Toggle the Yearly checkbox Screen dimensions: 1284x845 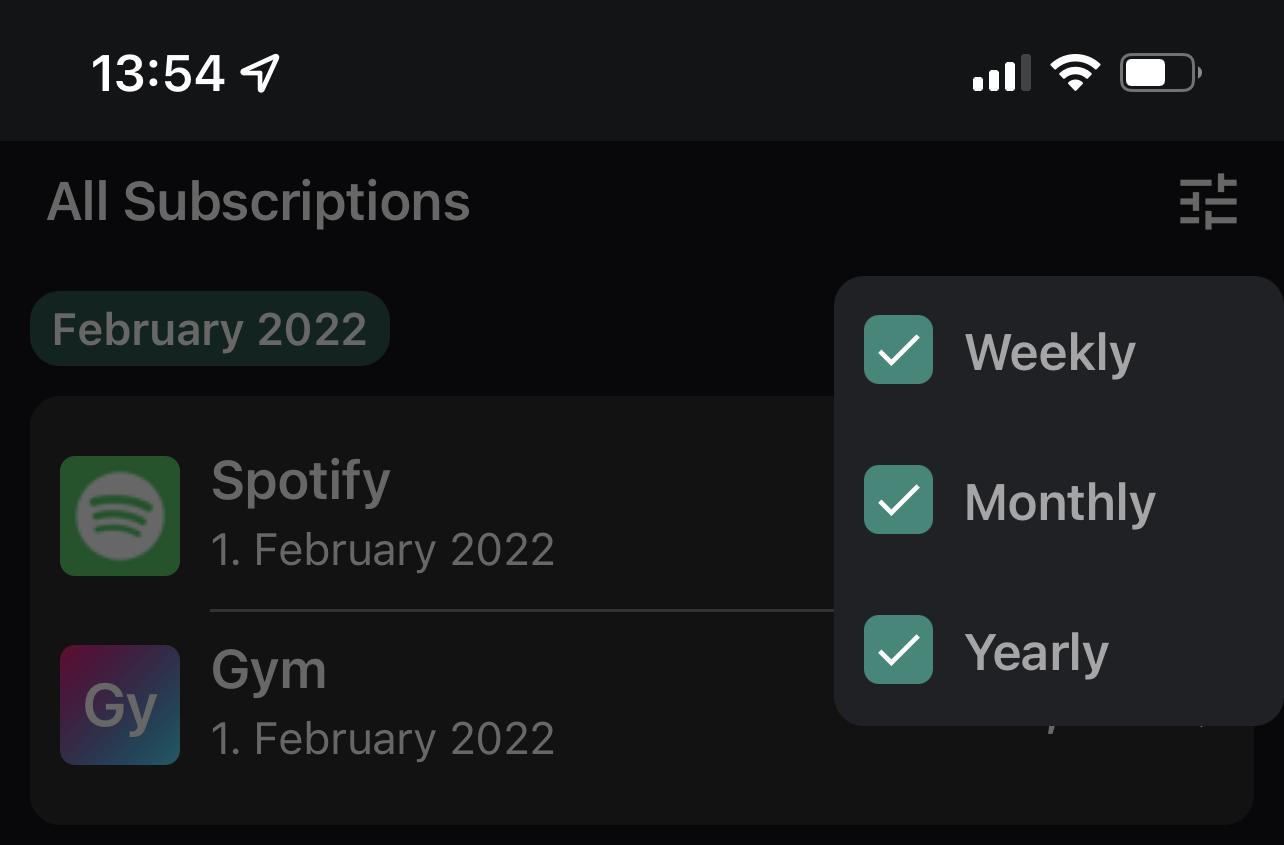click(898, 650)
